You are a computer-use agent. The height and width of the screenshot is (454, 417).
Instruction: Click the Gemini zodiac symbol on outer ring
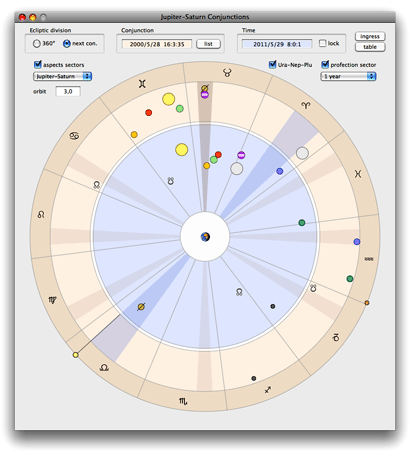pos(142,84)
